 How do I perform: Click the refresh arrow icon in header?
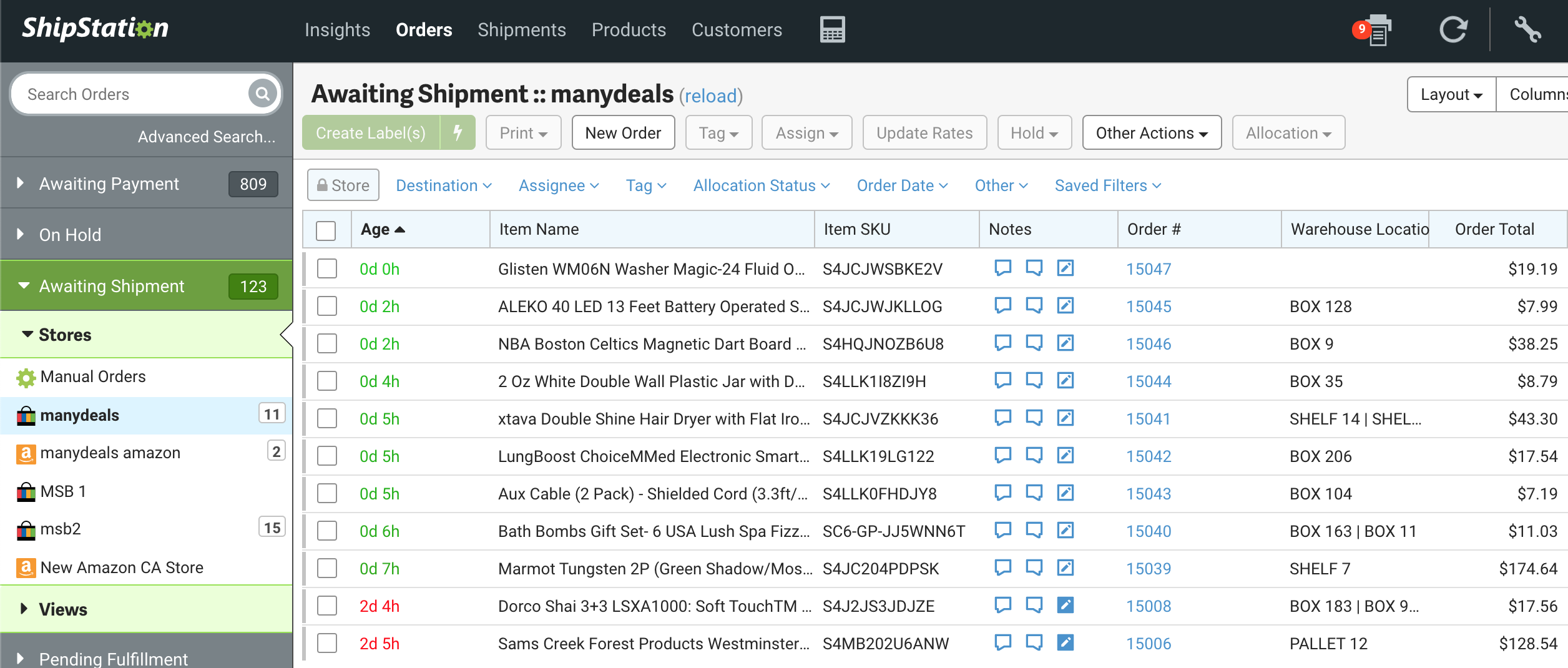coord(1453,29)
